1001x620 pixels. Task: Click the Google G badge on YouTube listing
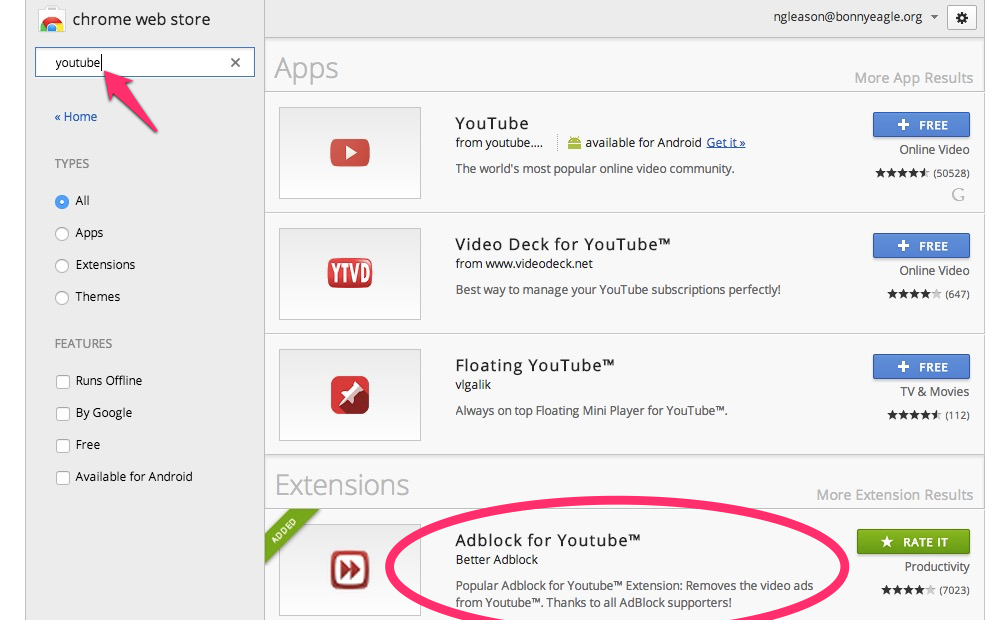coord(958,195)
